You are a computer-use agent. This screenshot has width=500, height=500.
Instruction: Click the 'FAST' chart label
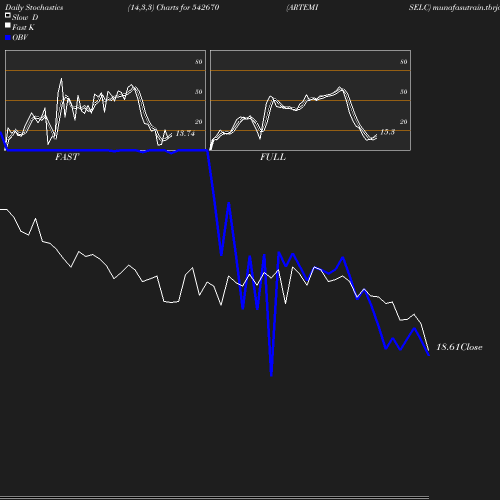(67, 157)
